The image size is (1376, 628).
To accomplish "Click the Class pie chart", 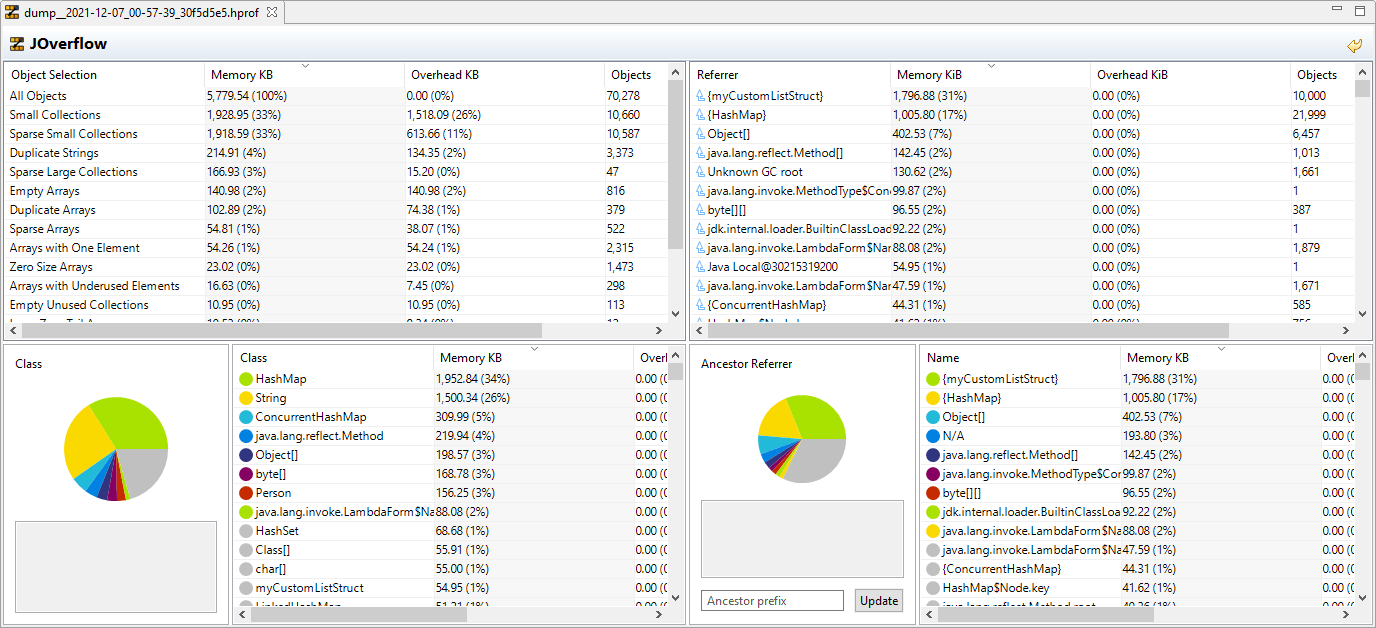I will pyautogui.click(x=116, y=448).
